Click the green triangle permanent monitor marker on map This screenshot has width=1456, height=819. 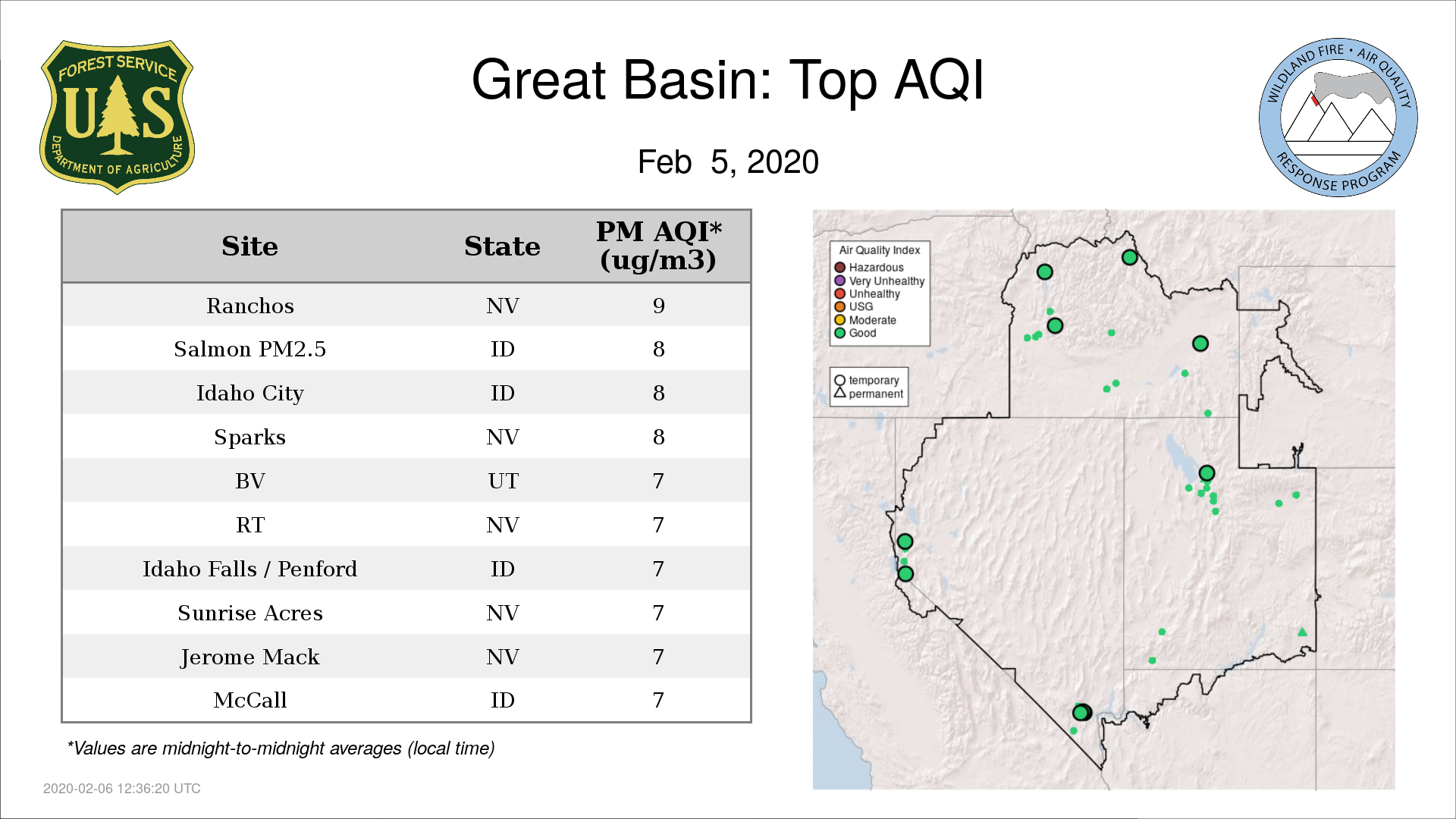1302,632
